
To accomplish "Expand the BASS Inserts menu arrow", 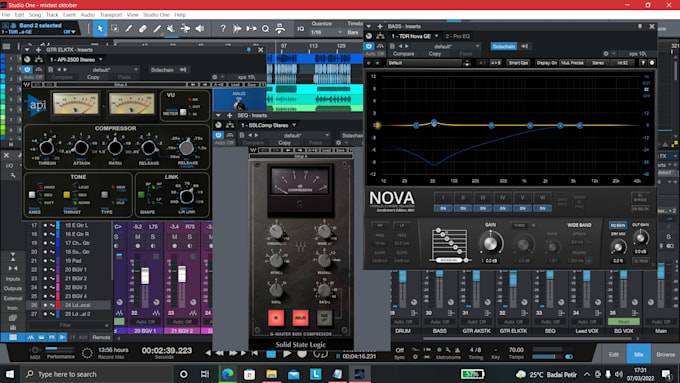I will pos(369,26).
